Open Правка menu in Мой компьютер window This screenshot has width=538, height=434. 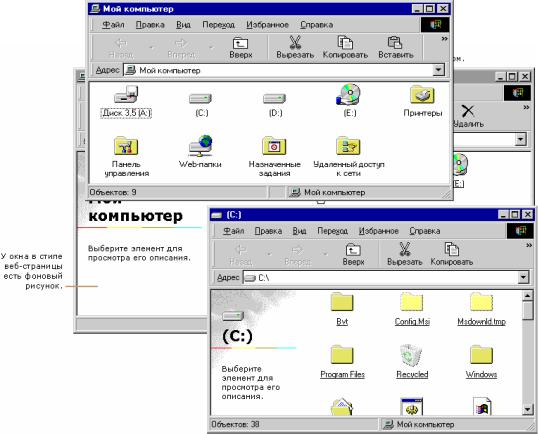150,25
